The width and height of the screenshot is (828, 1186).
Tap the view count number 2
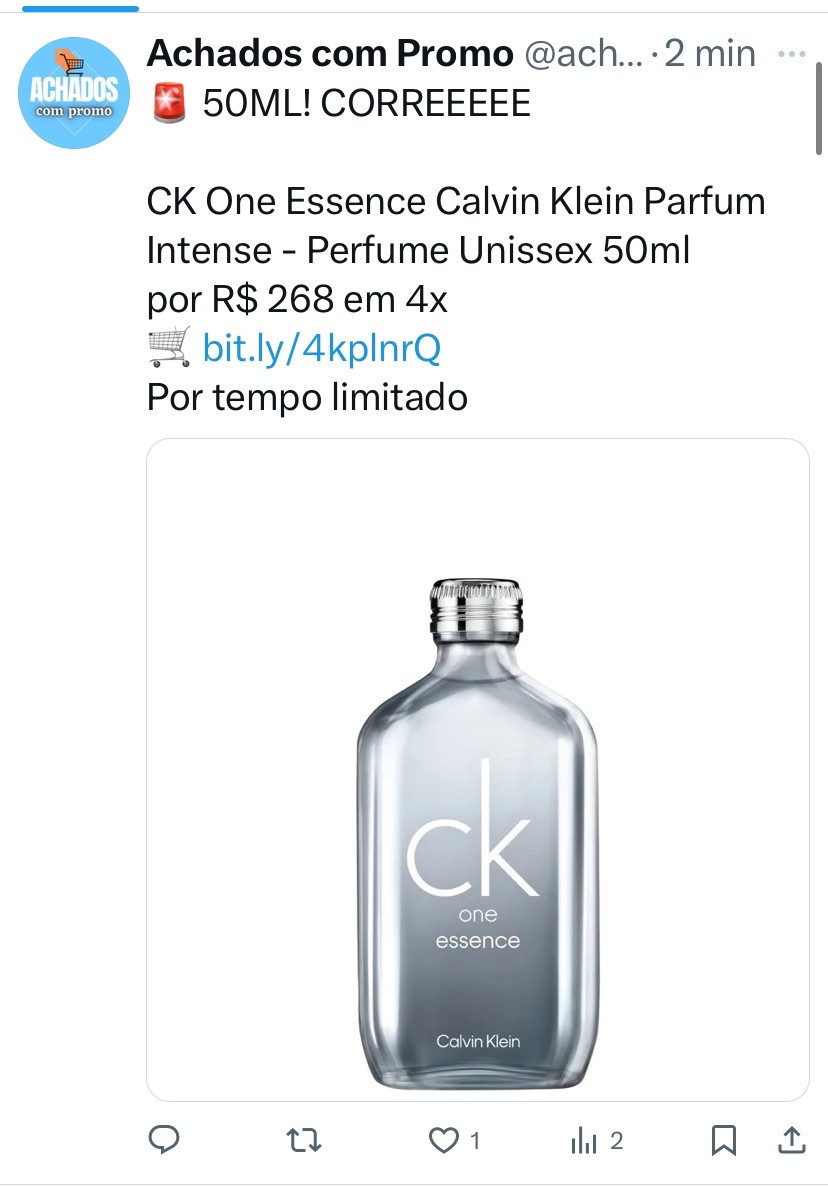click(x=617, y=1140)
